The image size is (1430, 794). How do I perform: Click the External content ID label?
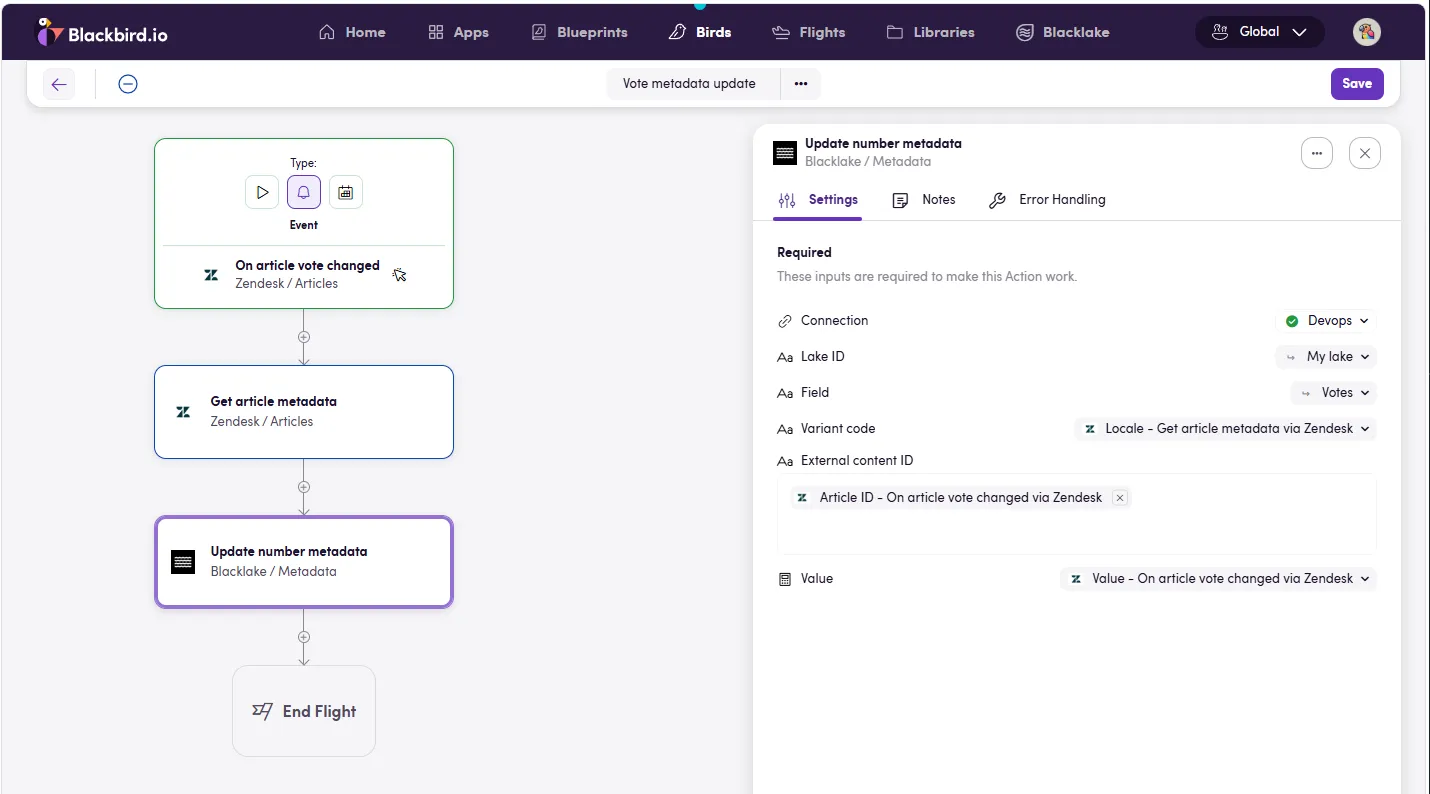(857, 461)
